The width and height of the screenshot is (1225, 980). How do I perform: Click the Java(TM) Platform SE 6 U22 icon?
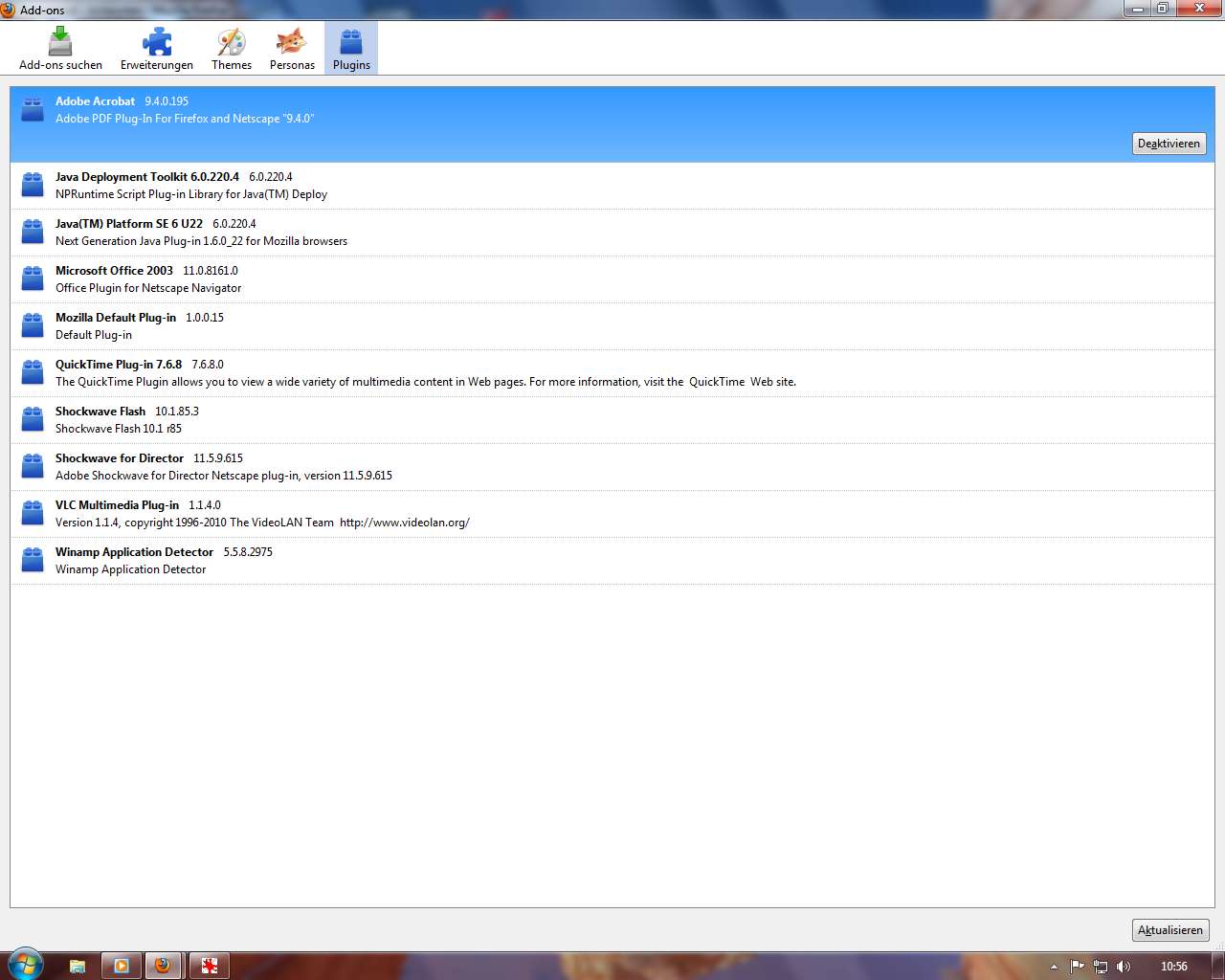33,232
